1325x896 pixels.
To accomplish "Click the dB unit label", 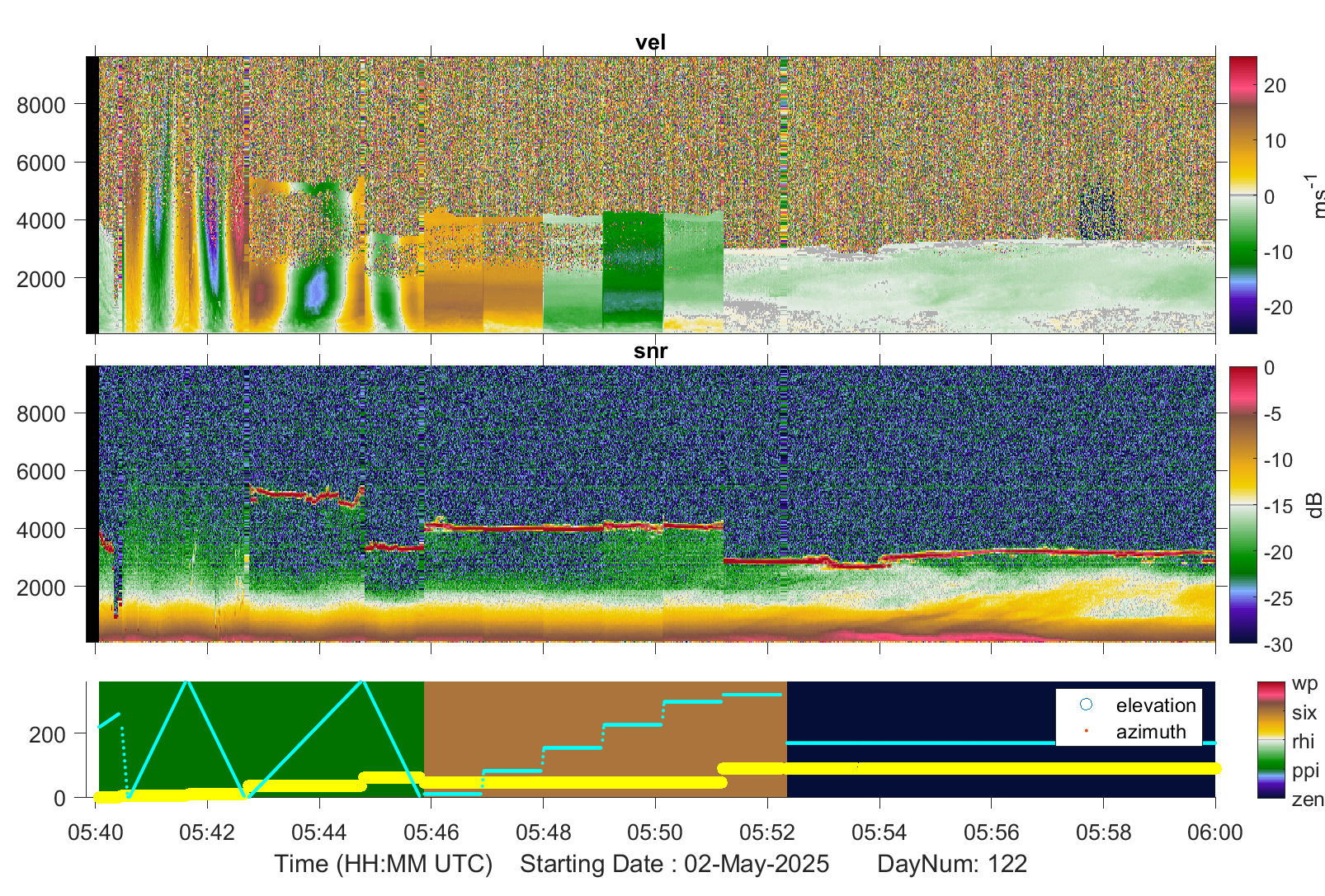I will [x=1315, y=504].
